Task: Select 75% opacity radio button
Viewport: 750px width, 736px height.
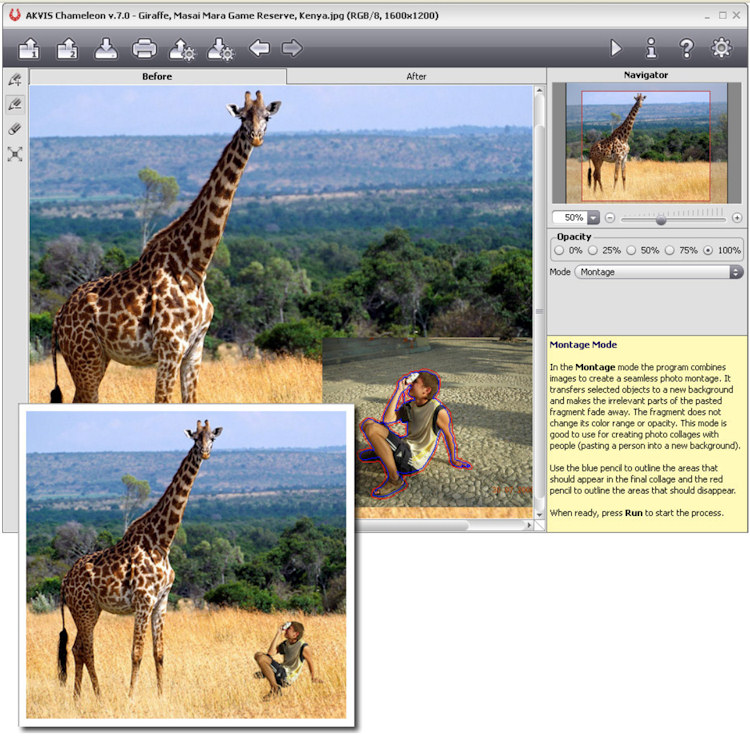Action: tap(670, 250)
